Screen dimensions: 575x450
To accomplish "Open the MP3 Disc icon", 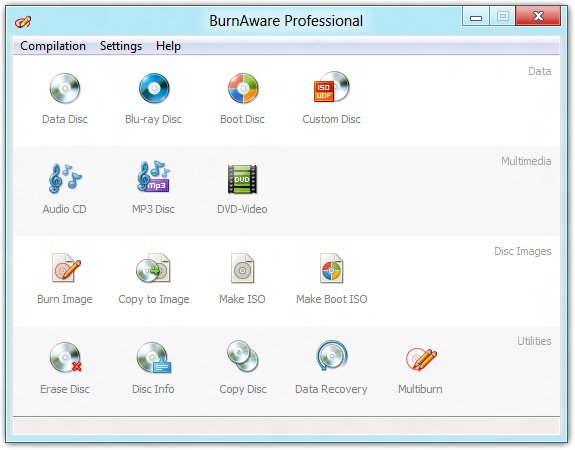I will click(154, 176).
